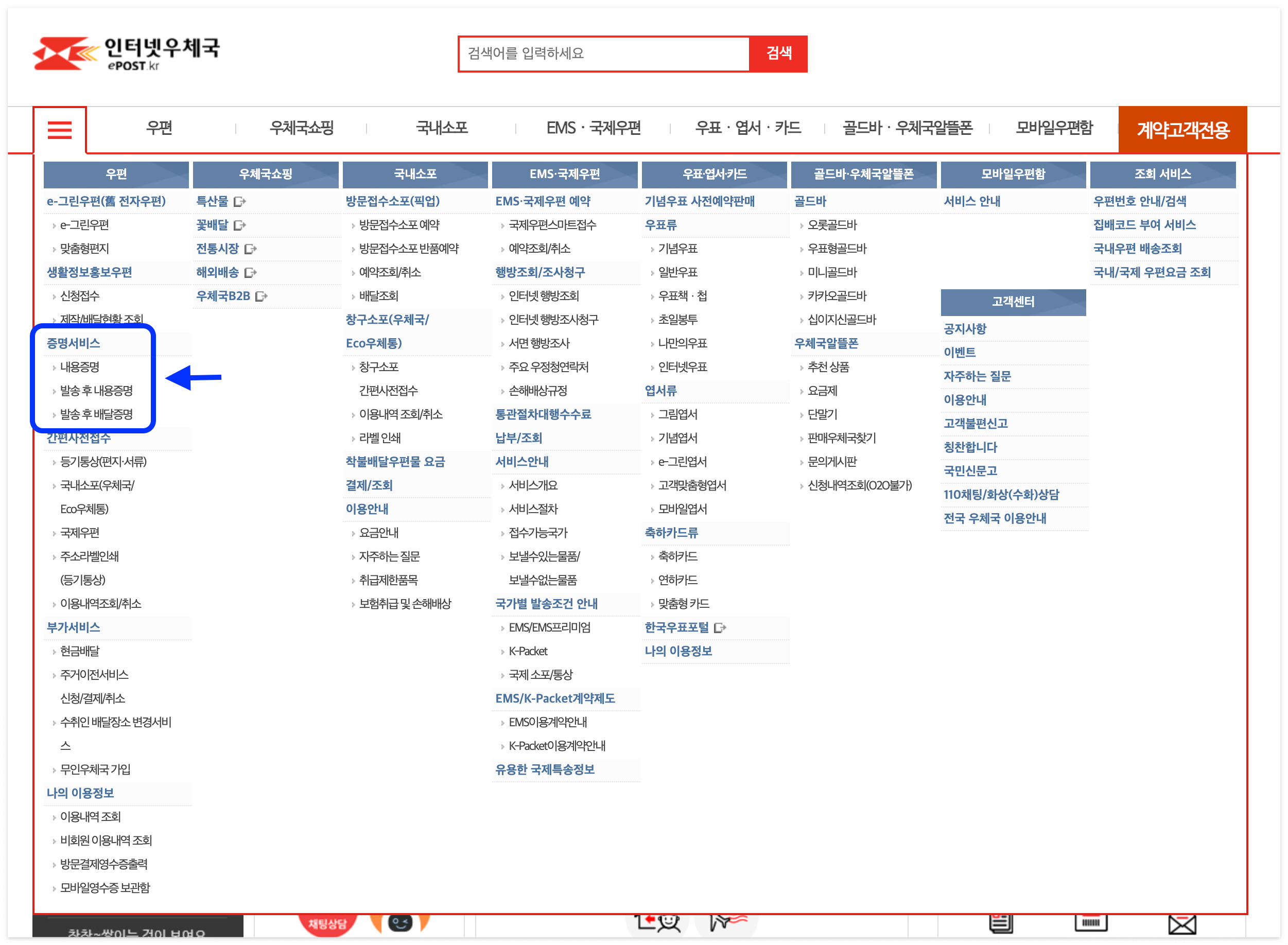1288x945 pixels.
Task: Open the external link icon beside 꽃배달
Action: pyautogui.click(x=240, y=225)
